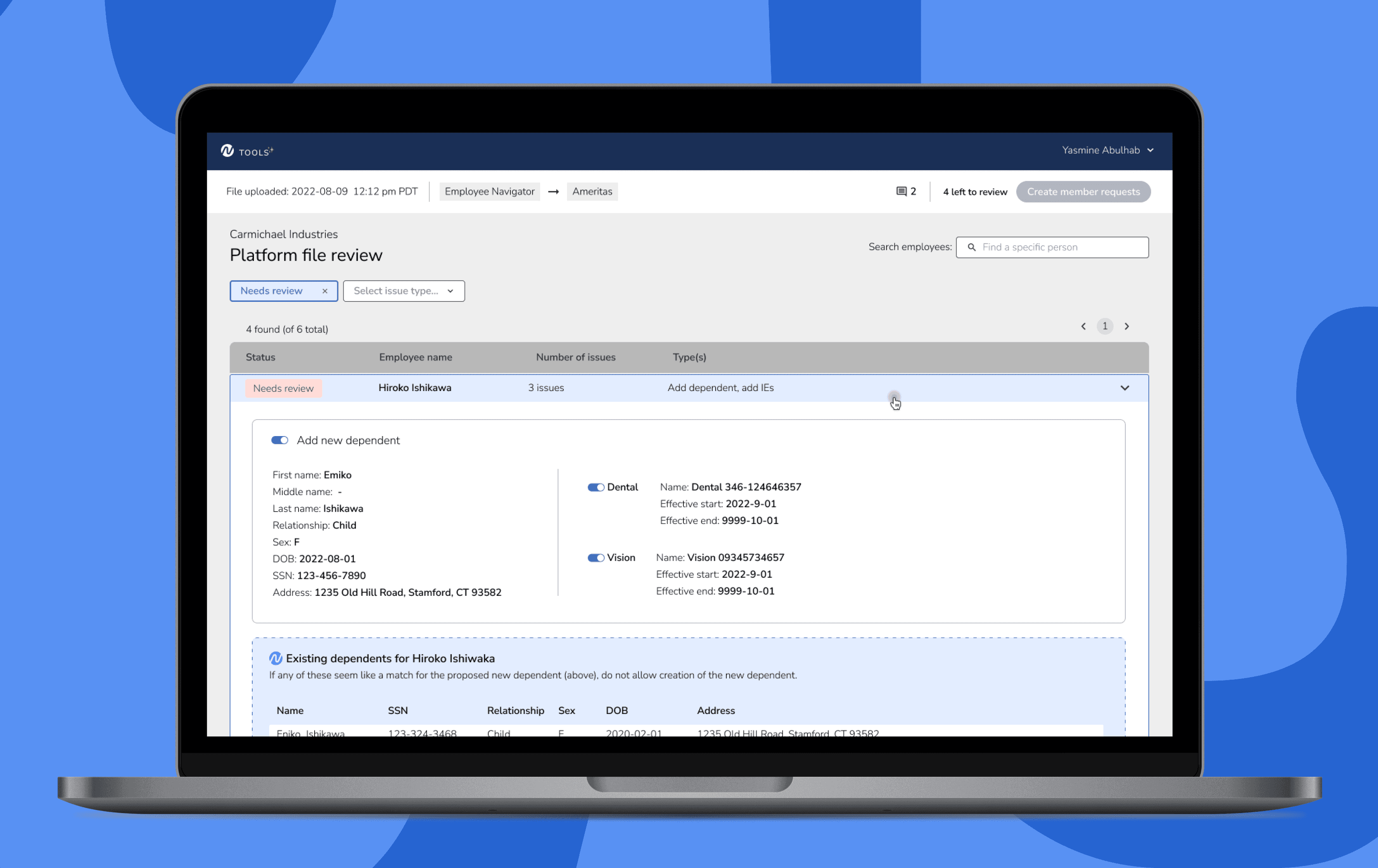Click the Status column header
Screen dimensions: 1378x868
click(x=261, y=357)
